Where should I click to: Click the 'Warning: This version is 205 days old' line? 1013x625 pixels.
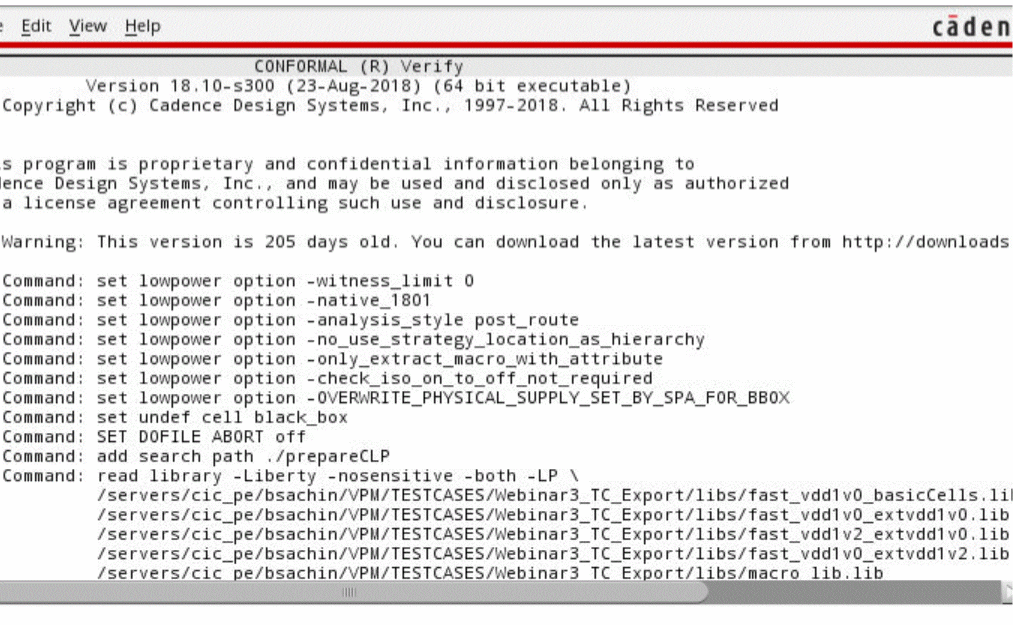coord(505,242)
